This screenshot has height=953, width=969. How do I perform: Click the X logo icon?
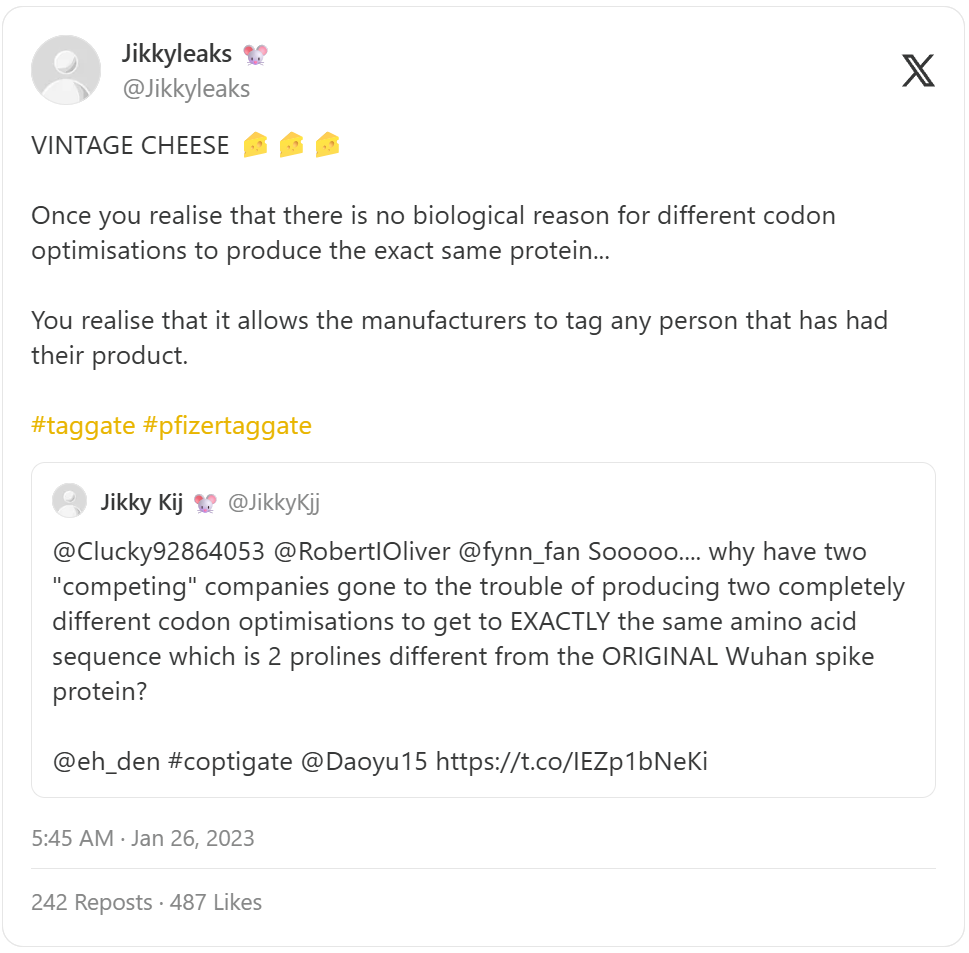(x=918, y=70)
